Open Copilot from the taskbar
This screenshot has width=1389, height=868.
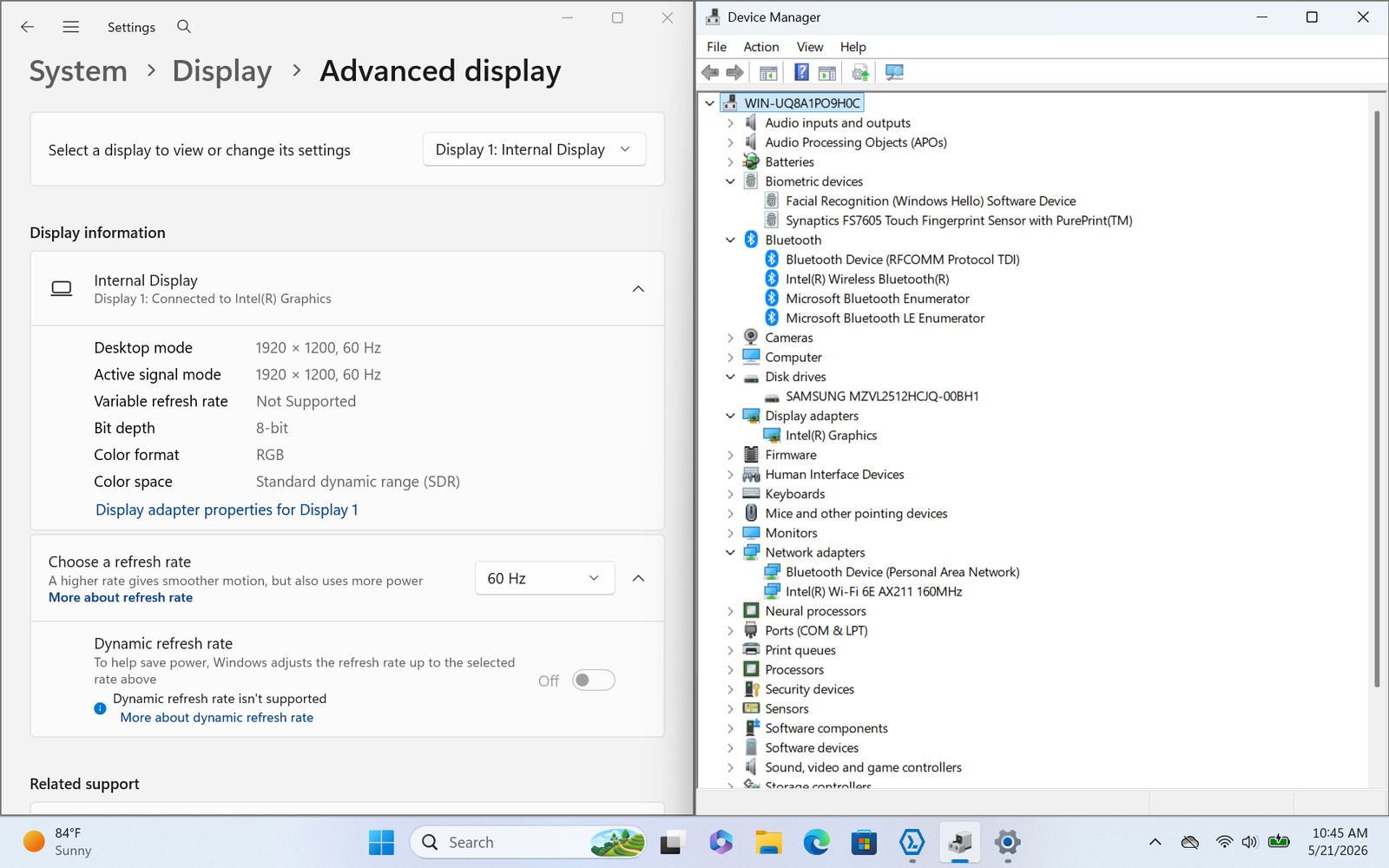pyautogui.click(x=721, y=842)
